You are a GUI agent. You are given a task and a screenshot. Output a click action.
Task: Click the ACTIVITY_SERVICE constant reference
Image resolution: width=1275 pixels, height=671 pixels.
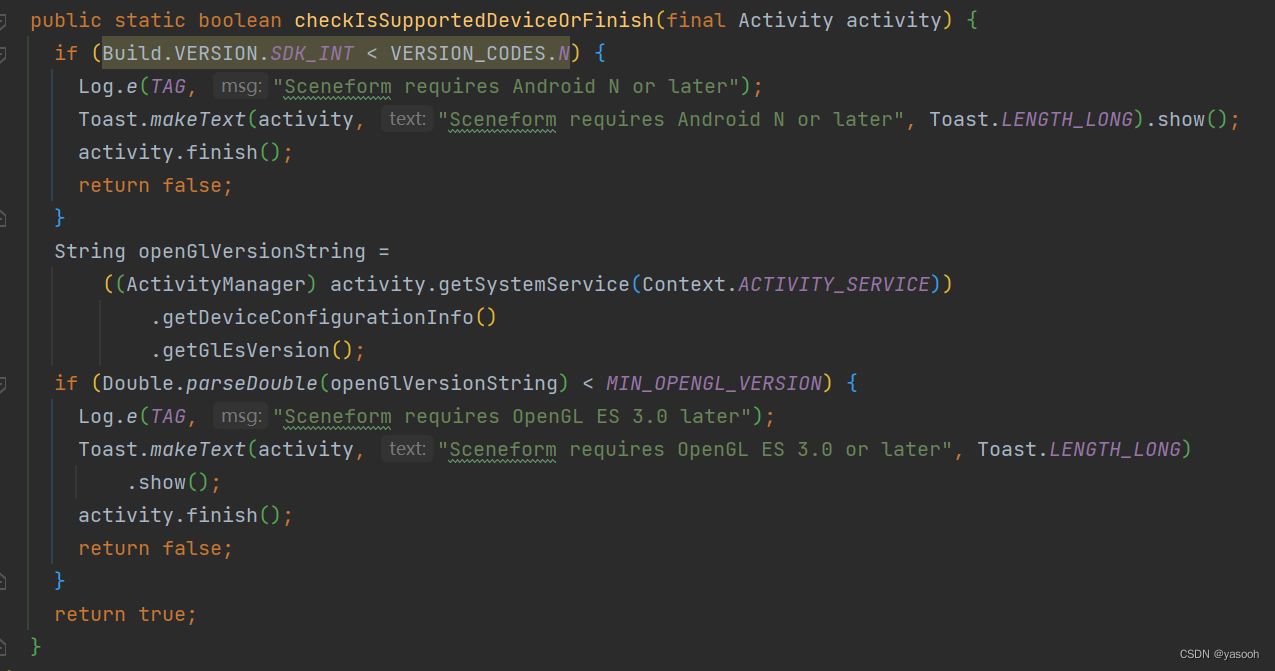tap(834, 283)
